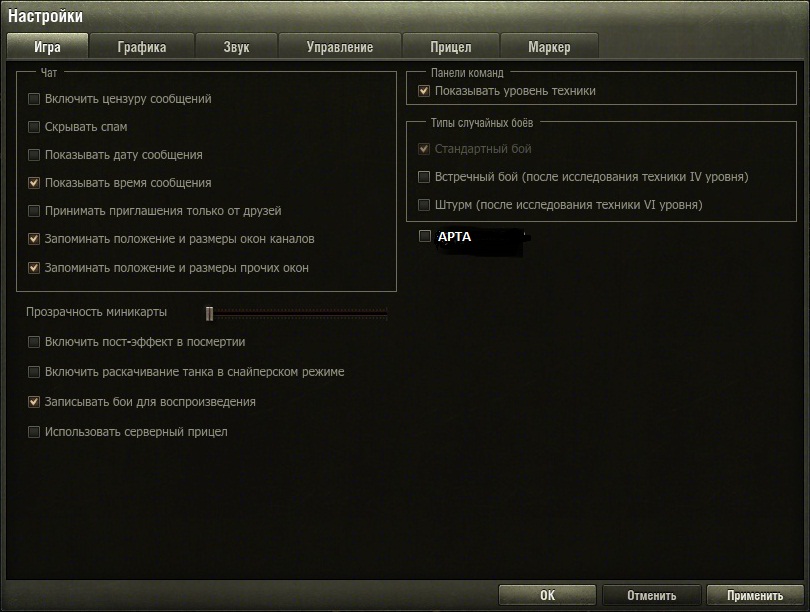Uncheck Показывать уровень техники
Viewport: 810px width, 612px height.
click(424, 91)
